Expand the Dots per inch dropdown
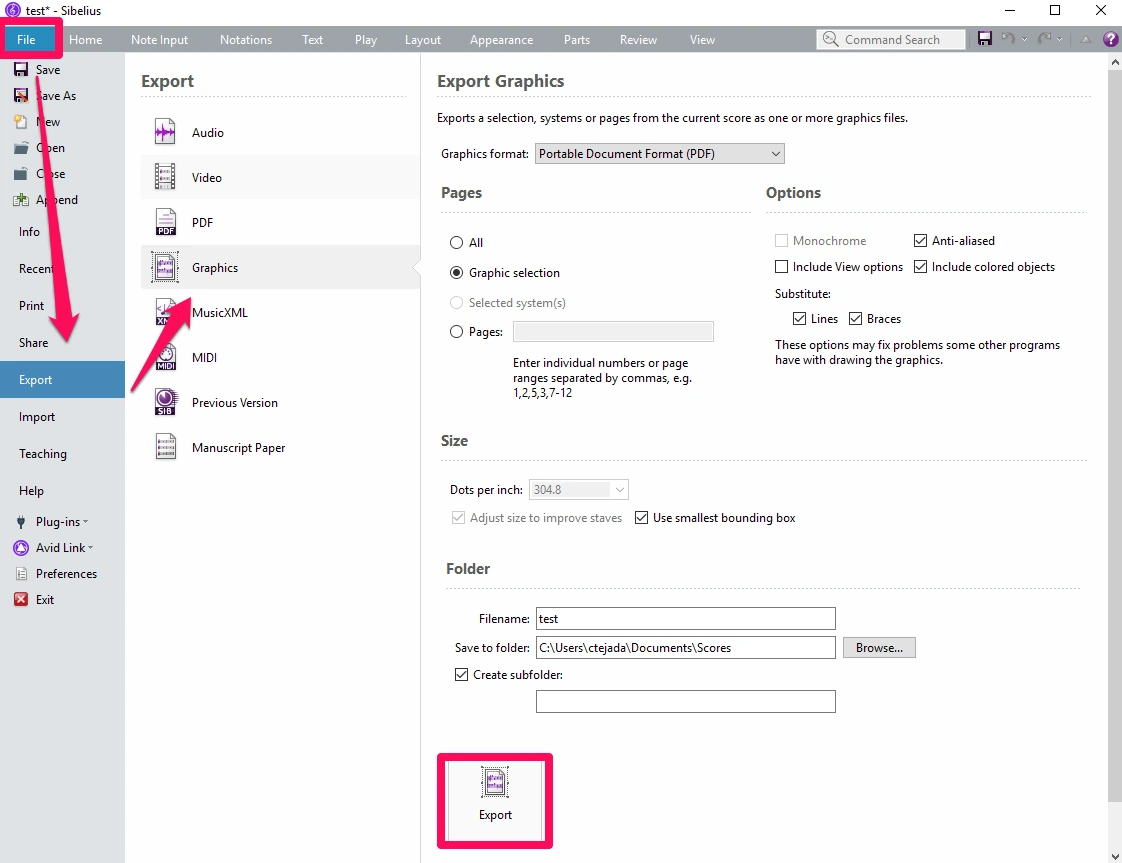Screen dimensions: 1122x863 622,489
